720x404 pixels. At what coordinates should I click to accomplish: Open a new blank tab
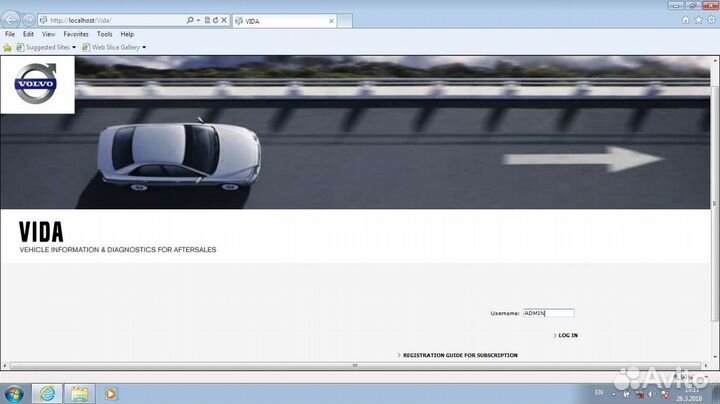[345, 21]
